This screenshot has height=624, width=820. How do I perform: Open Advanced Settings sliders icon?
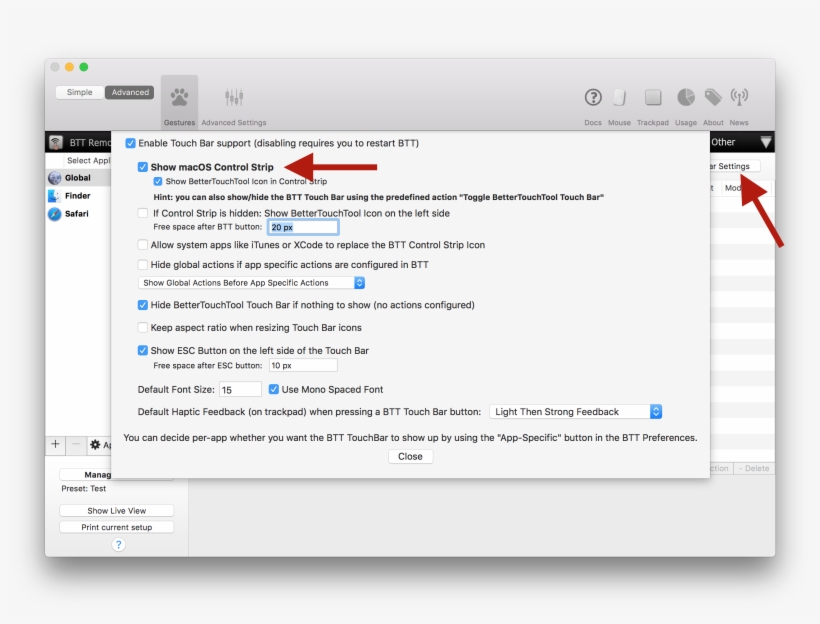point(234,97)
